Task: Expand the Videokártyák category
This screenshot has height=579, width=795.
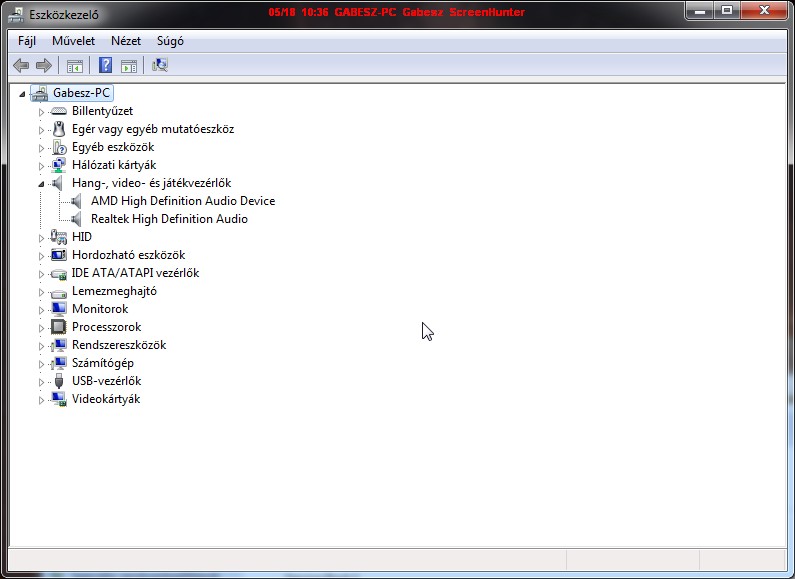Action: pos(41,400)
